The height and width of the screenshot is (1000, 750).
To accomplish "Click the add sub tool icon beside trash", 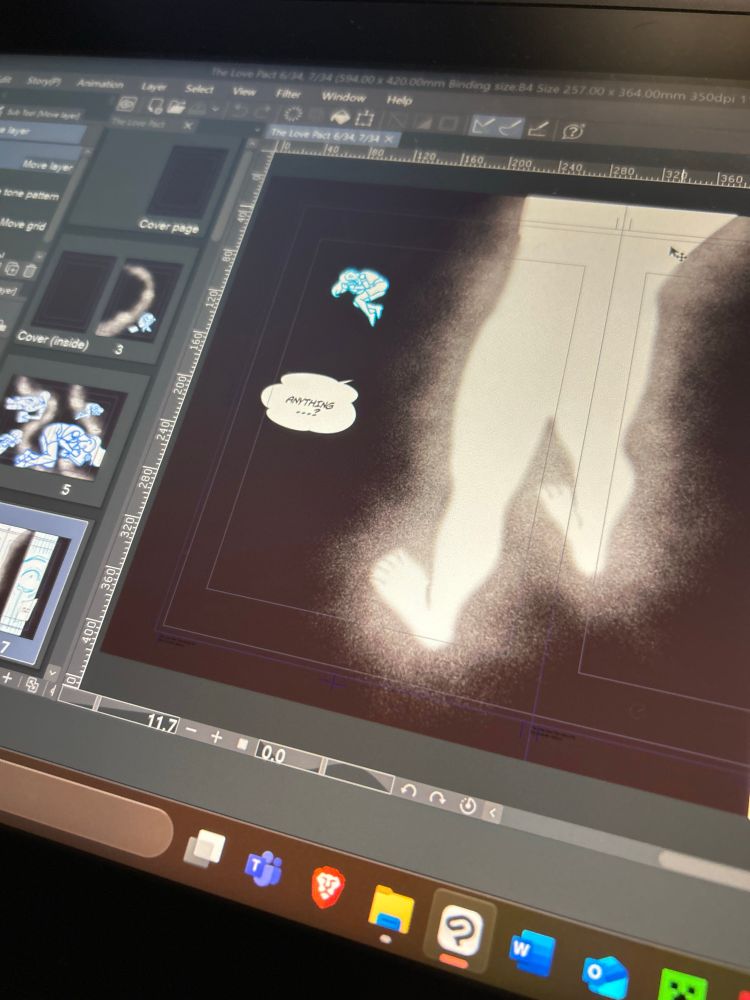I will (x=13, y=269).
